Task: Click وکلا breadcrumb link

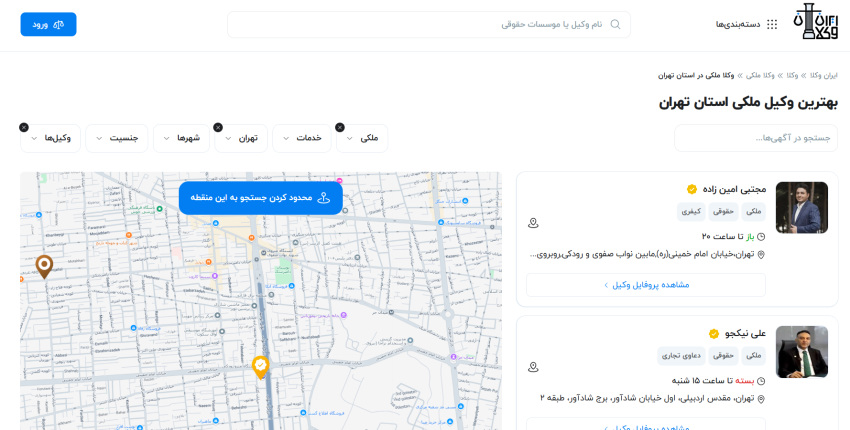Action: point(792,75)
